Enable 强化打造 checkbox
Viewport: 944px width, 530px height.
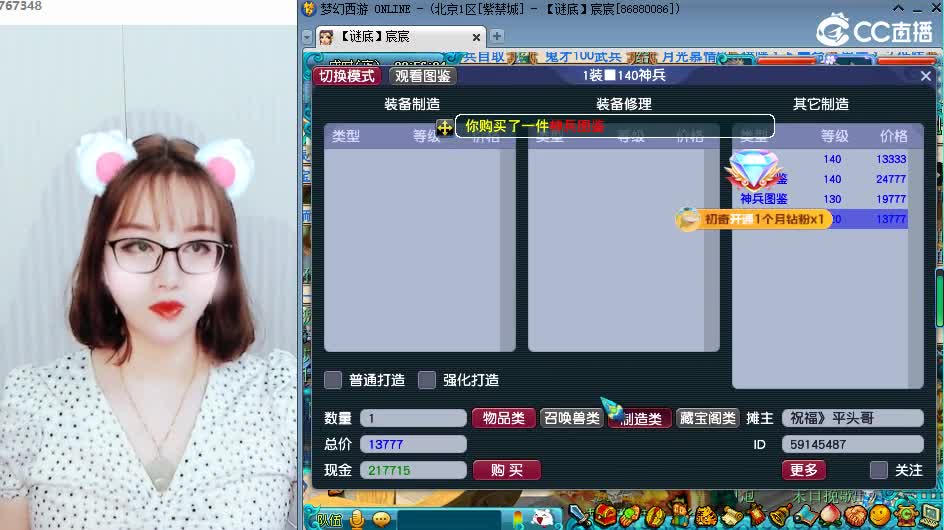click(427, 380)
